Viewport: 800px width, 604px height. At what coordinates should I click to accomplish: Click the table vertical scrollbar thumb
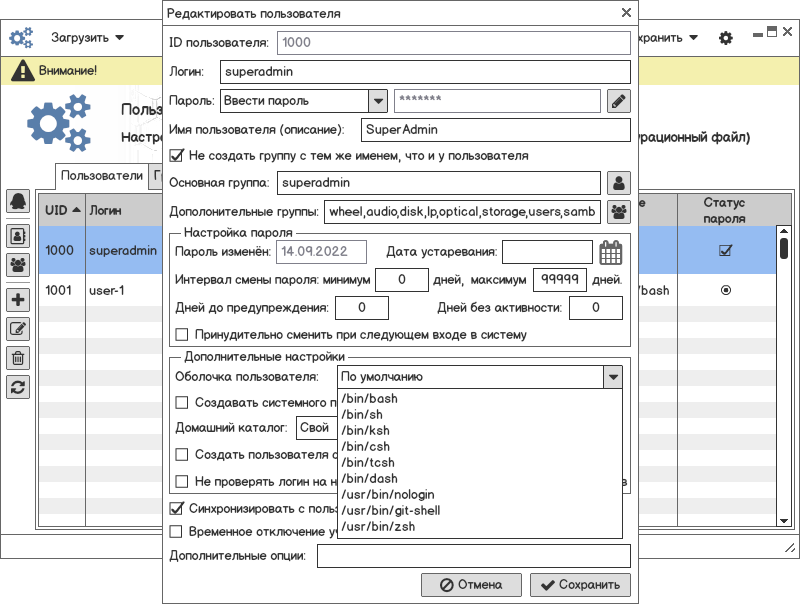(x=784, y=249)
